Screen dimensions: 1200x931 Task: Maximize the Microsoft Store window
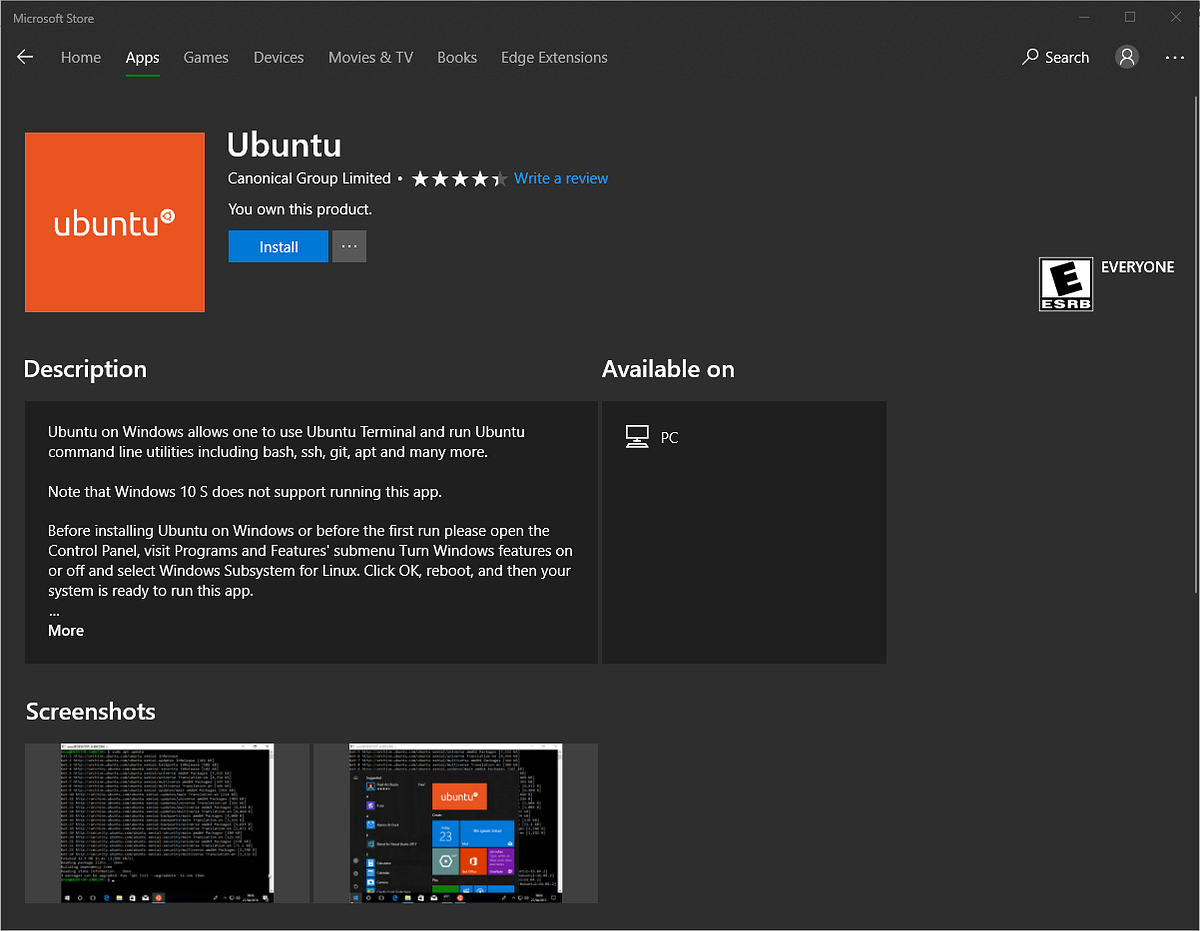(1130, 17)
